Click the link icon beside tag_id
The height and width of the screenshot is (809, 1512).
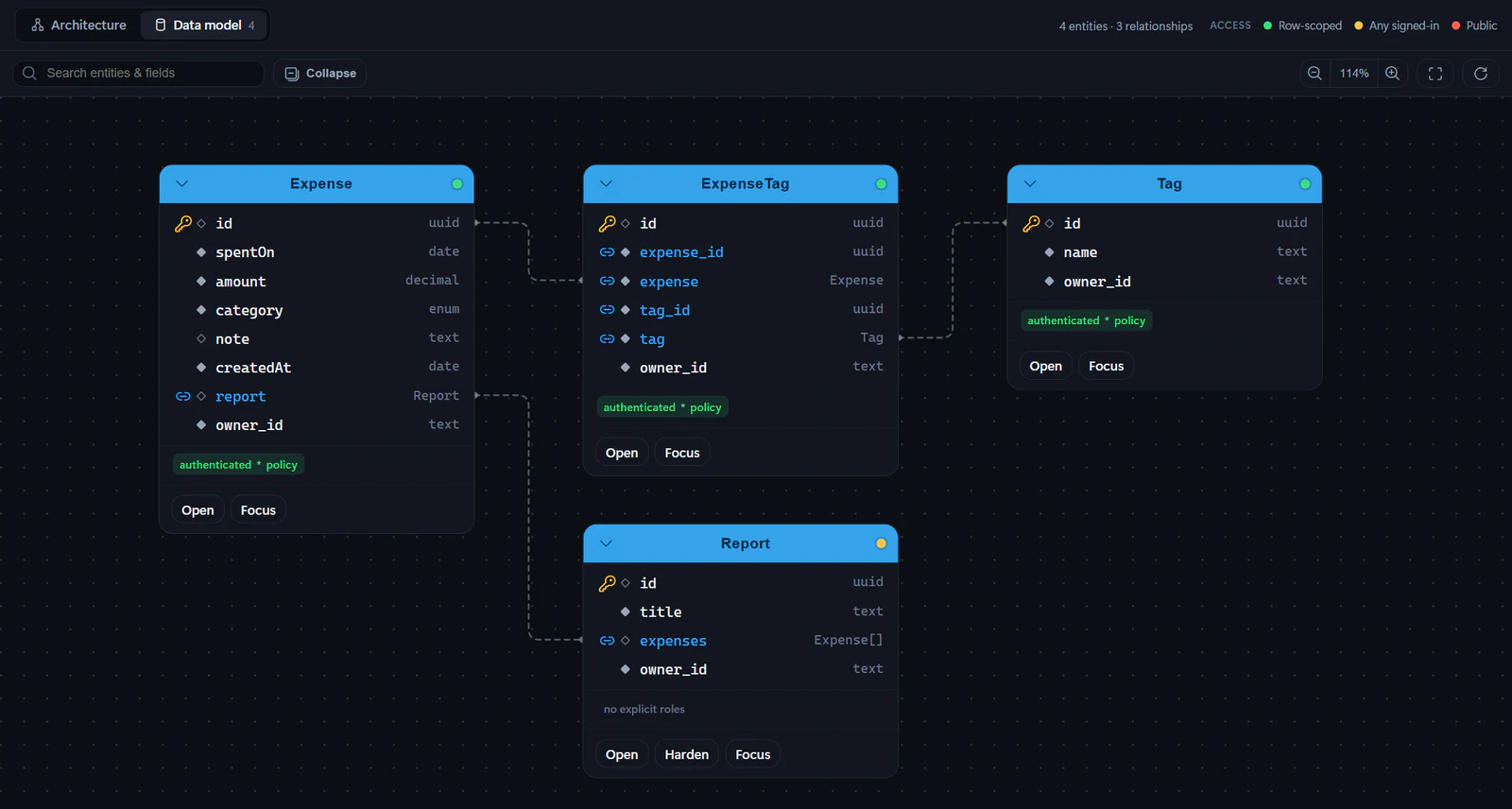(608, 310)
